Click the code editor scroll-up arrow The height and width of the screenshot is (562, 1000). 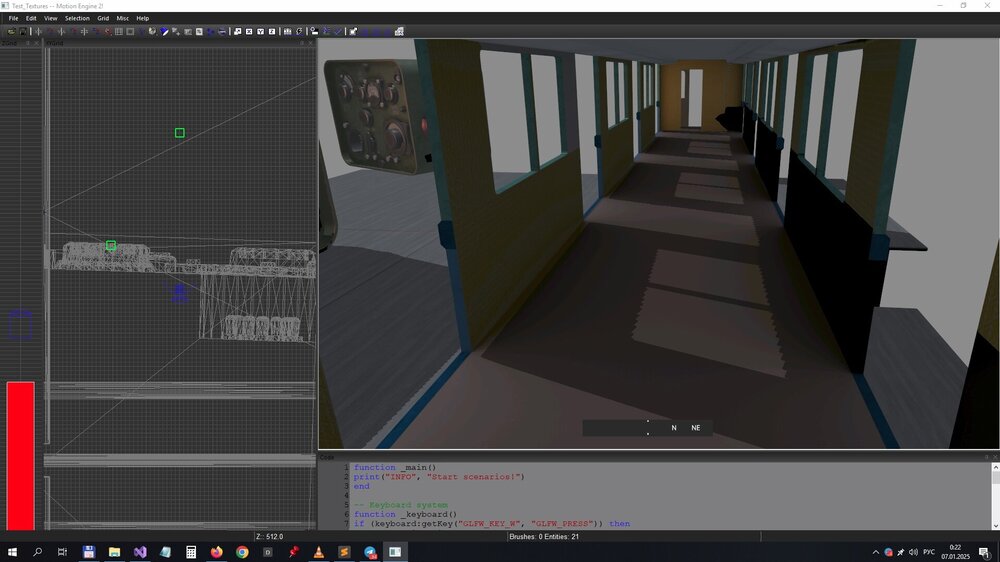pos(995,468)
